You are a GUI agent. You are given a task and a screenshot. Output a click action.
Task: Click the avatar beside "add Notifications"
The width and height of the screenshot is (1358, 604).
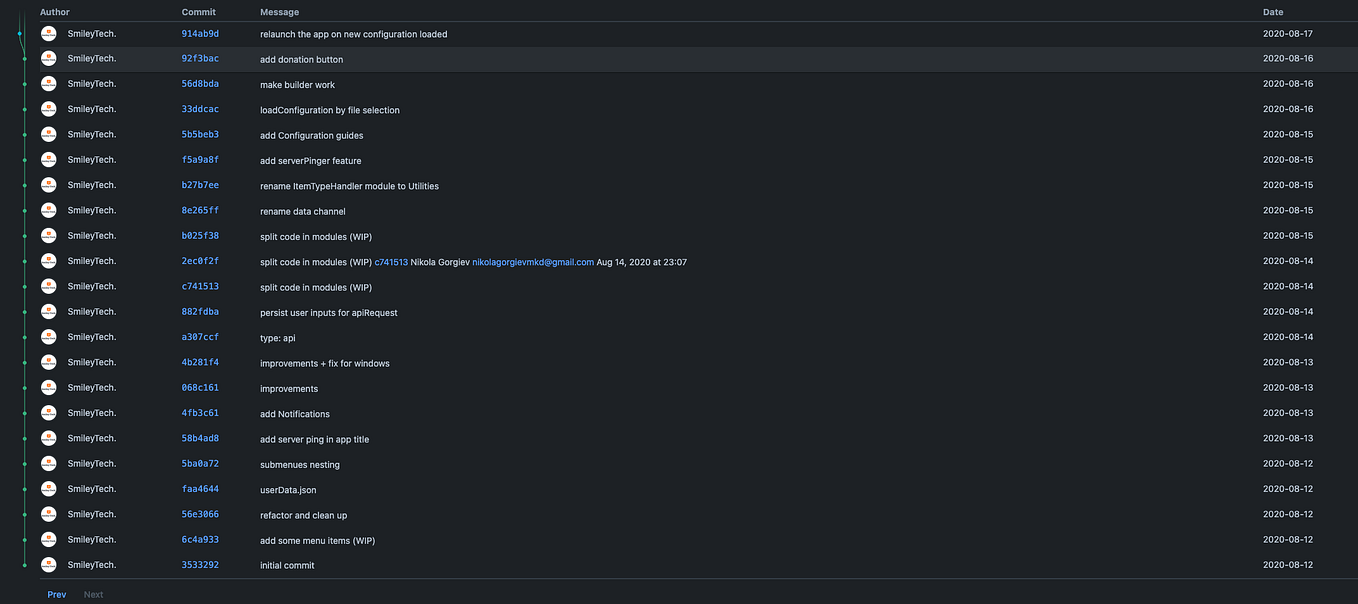click(x=48, y=412)
